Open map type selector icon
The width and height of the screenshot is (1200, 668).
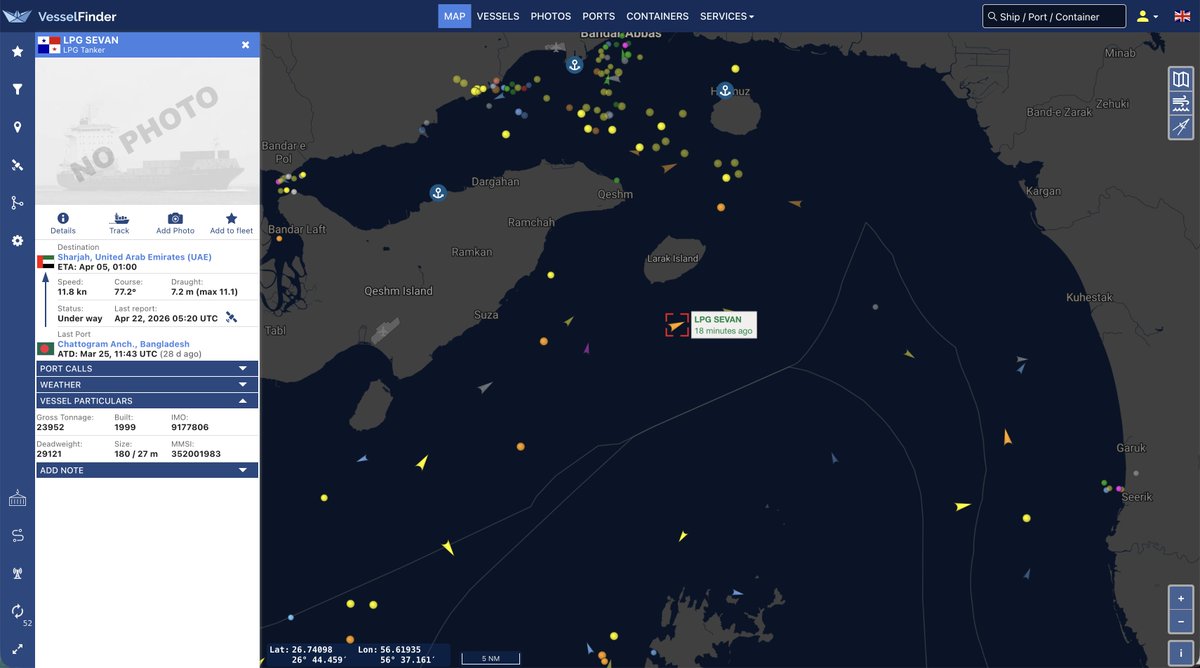tap(1181, 79)
